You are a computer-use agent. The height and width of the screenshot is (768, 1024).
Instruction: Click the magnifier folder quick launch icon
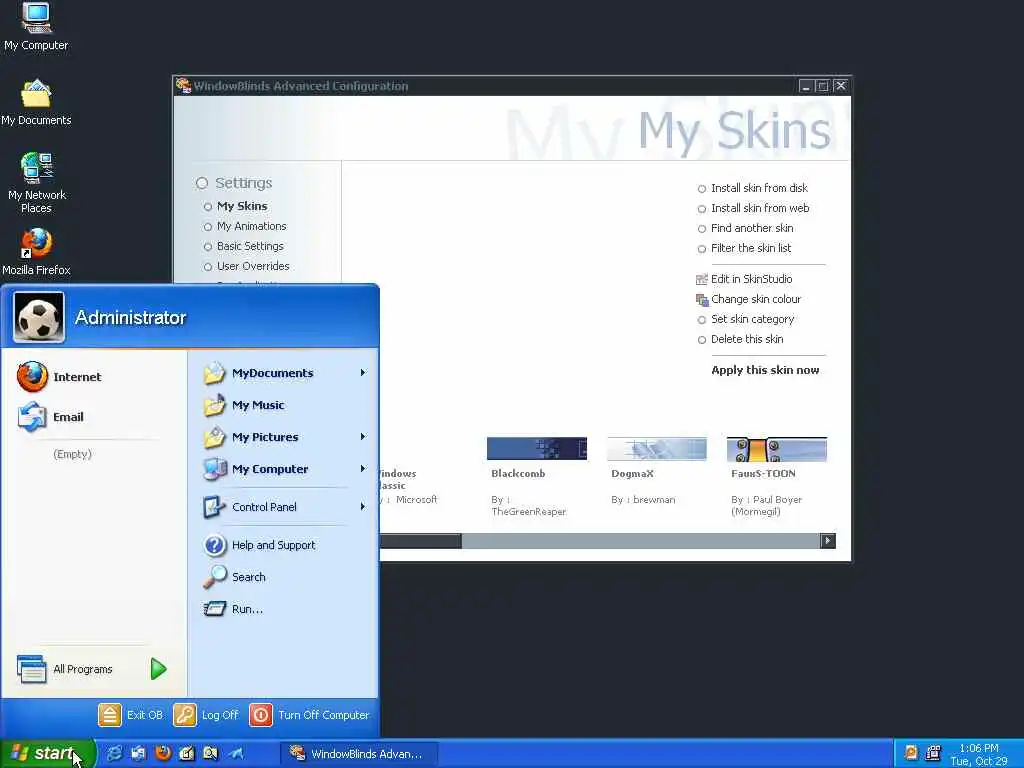tap(210, 754)
